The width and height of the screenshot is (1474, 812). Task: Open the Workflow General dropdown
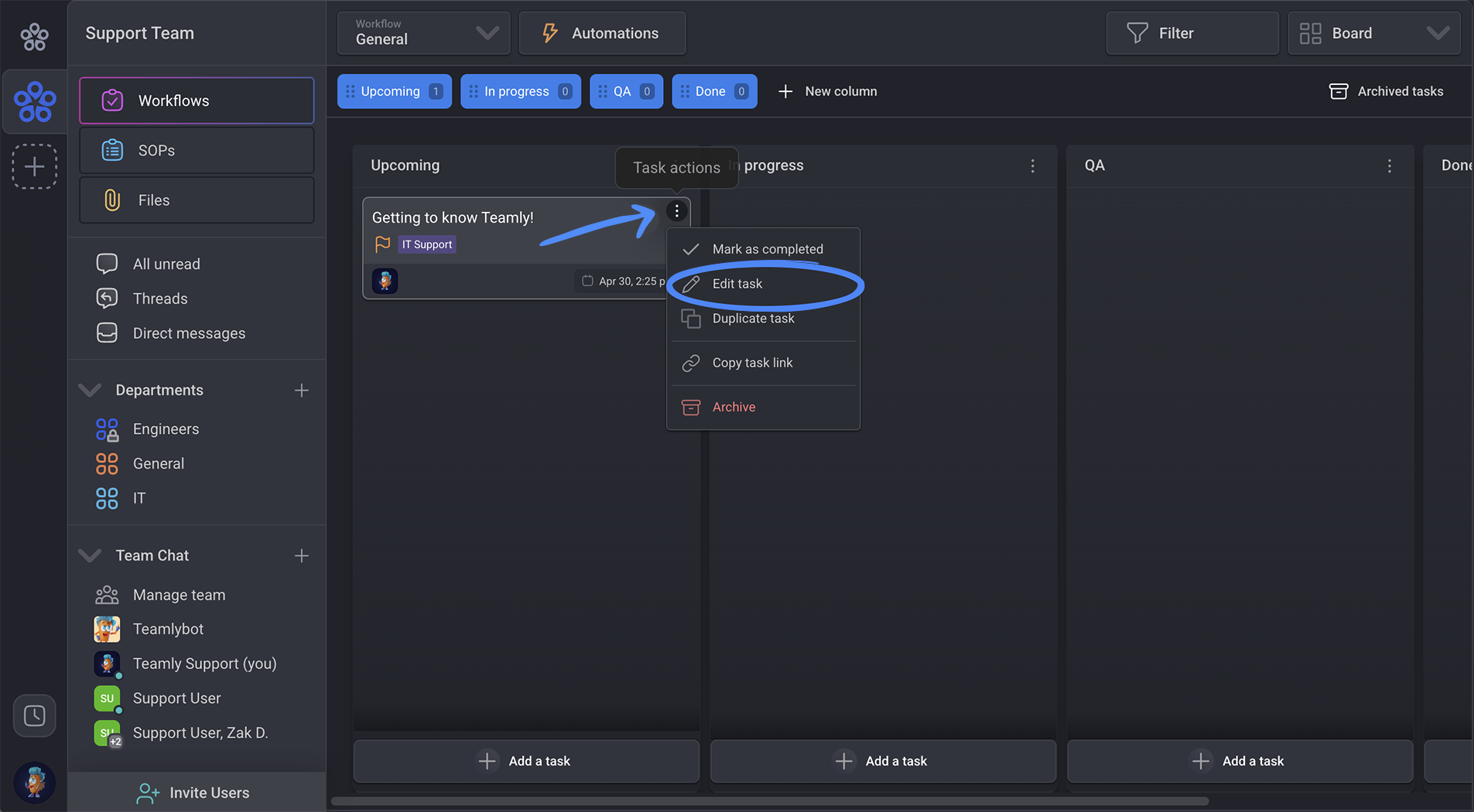424,33
